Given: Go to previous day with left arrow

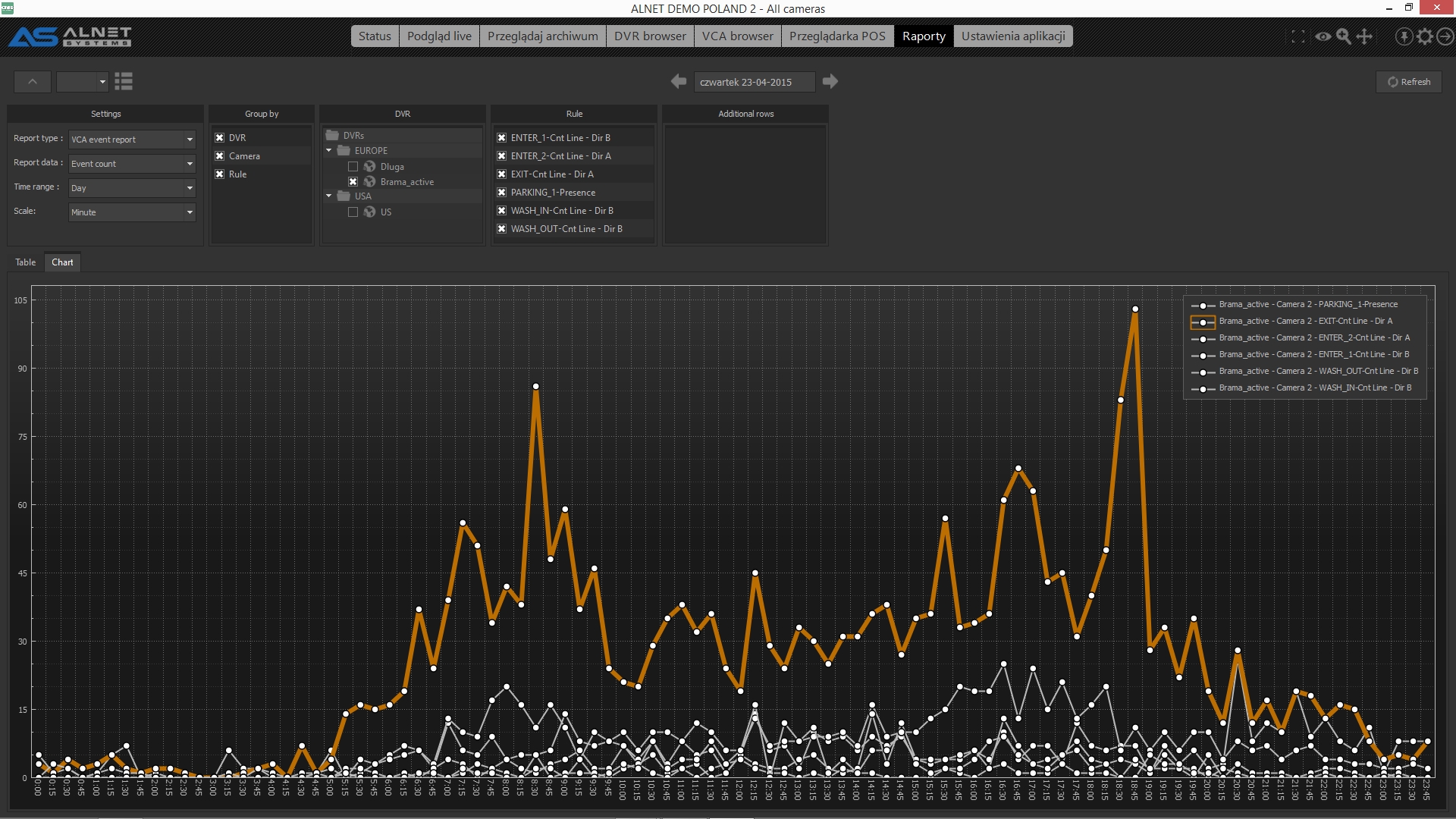Looking at the screenshot, I should [679, 81].
